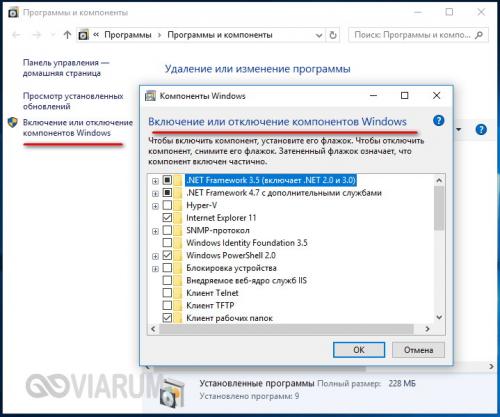Uncheck the Internet Explorer 11 checkbox

[167, 218]
